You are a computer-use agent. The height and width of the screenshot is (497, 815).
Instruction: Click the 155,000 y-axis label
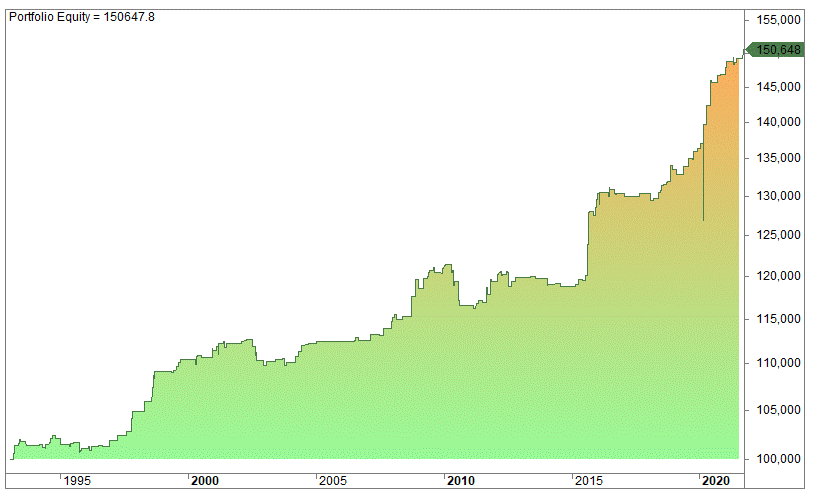point(778,20)
